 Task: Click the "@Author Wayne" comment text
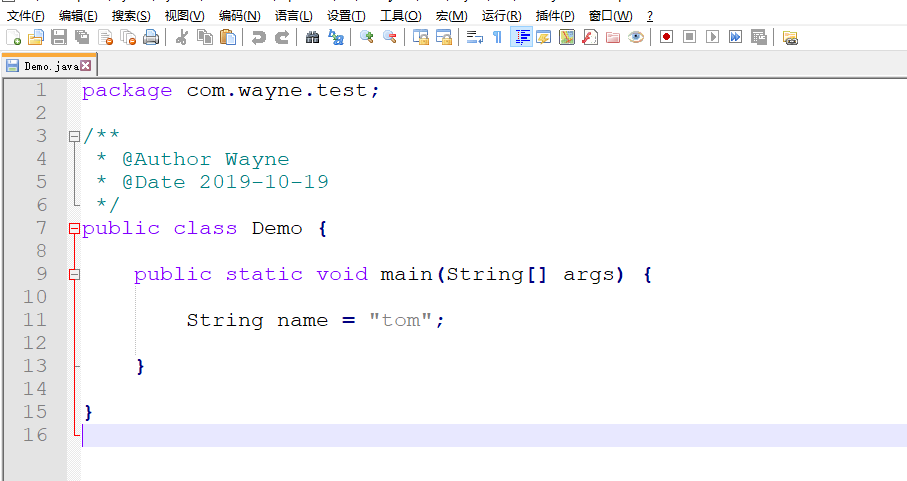click(205, 160)
